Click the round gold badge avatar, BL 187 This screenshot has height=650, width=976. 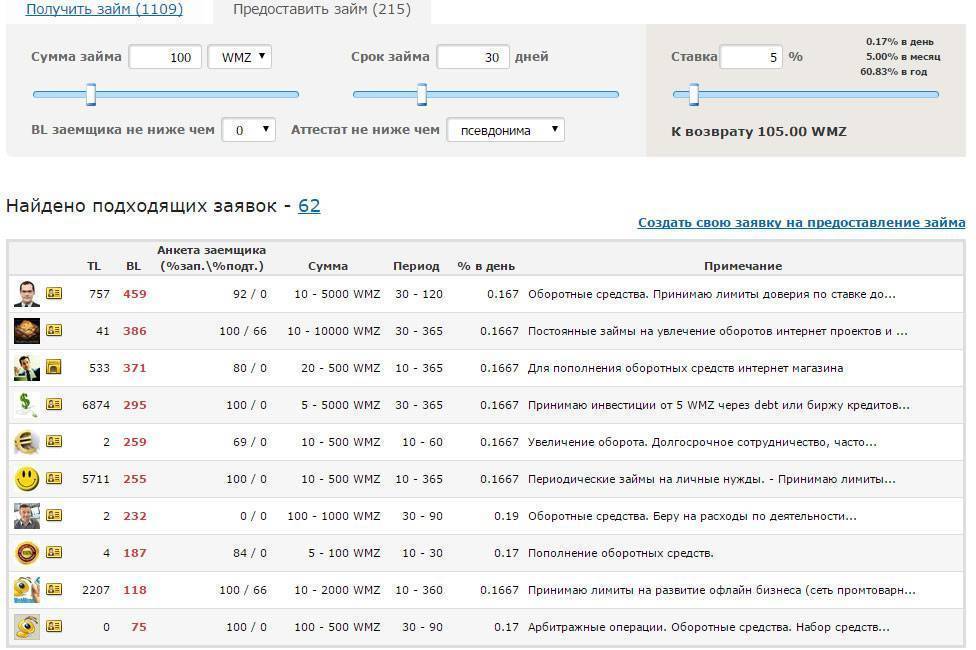(x=26, y=552)
